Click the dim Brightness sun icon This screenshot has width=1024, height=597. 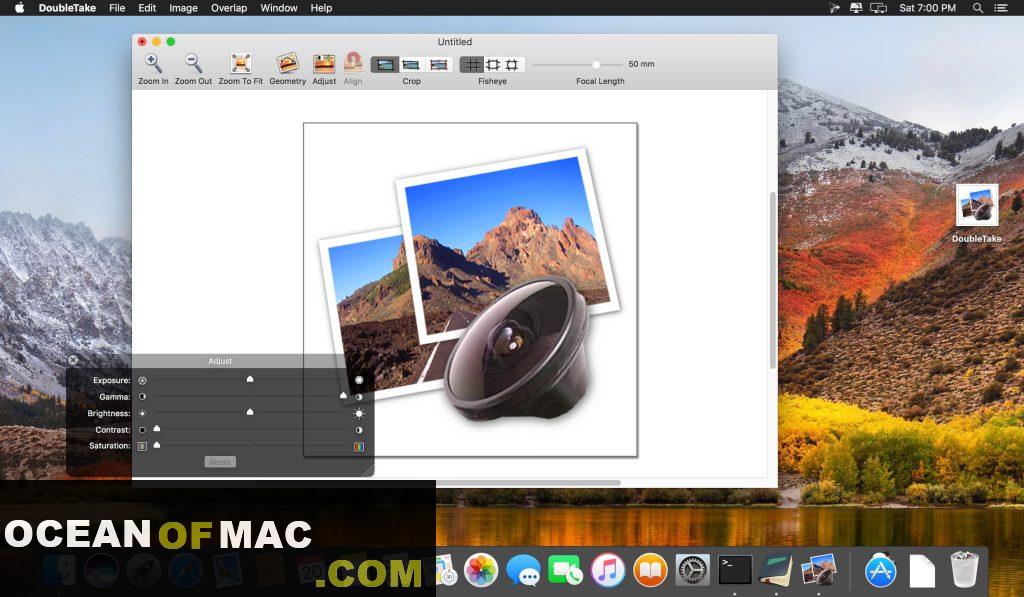click(x=142, y=413)
